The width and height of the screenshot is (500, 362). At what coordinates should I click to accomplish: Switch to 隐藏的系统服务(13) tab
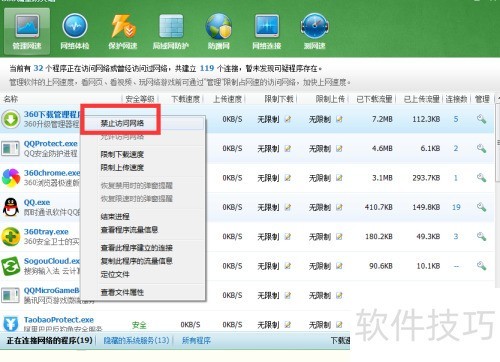click(136, 340)
